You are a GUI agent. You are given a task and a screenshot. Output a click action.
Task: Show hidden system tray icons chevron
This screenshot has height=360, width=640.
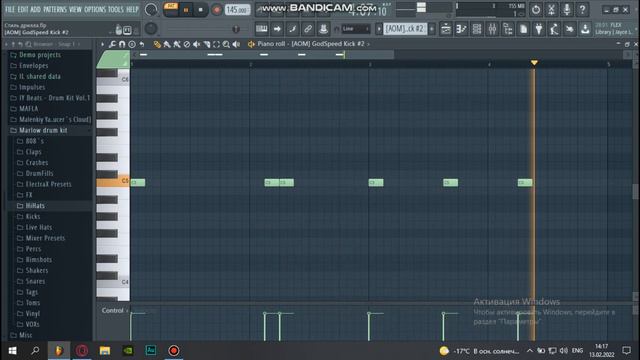pyautogui.click(x=529, y=351)
